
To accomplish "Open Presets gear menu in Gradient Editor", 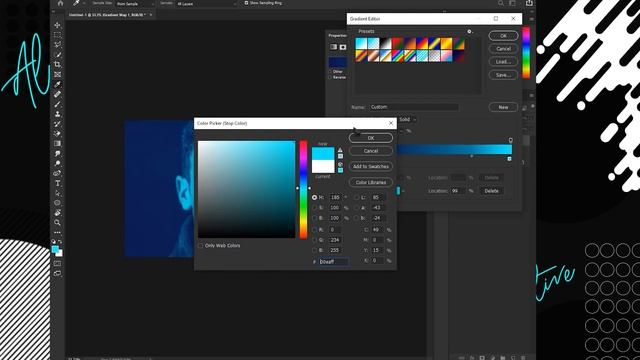I will (469, 31).
